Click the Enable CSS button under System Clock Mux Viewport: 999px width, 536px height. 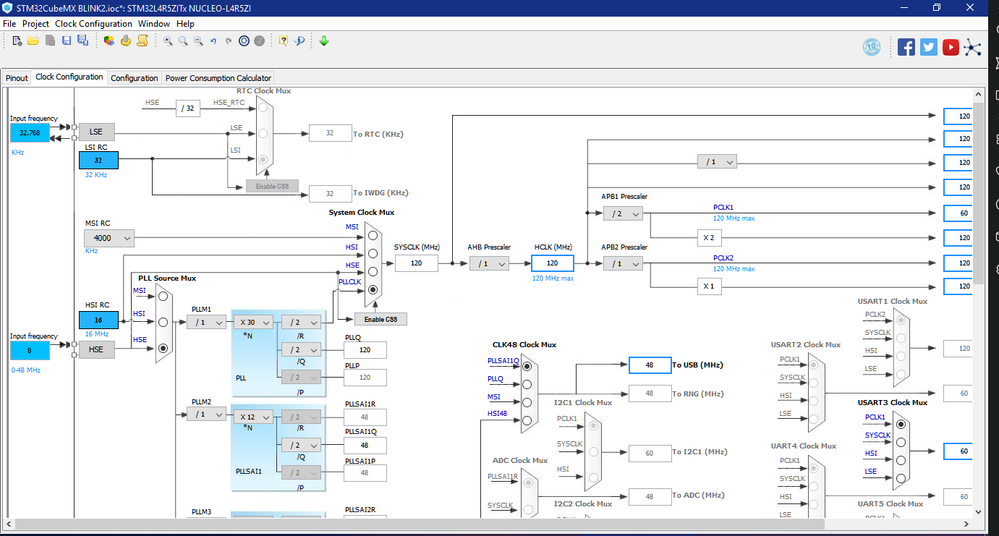pyautogui.click(x=380, y=319)
